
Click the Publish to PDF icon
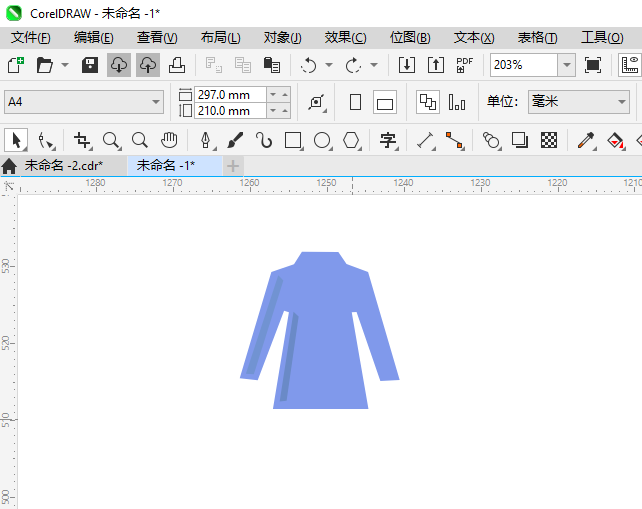(464, 65)
